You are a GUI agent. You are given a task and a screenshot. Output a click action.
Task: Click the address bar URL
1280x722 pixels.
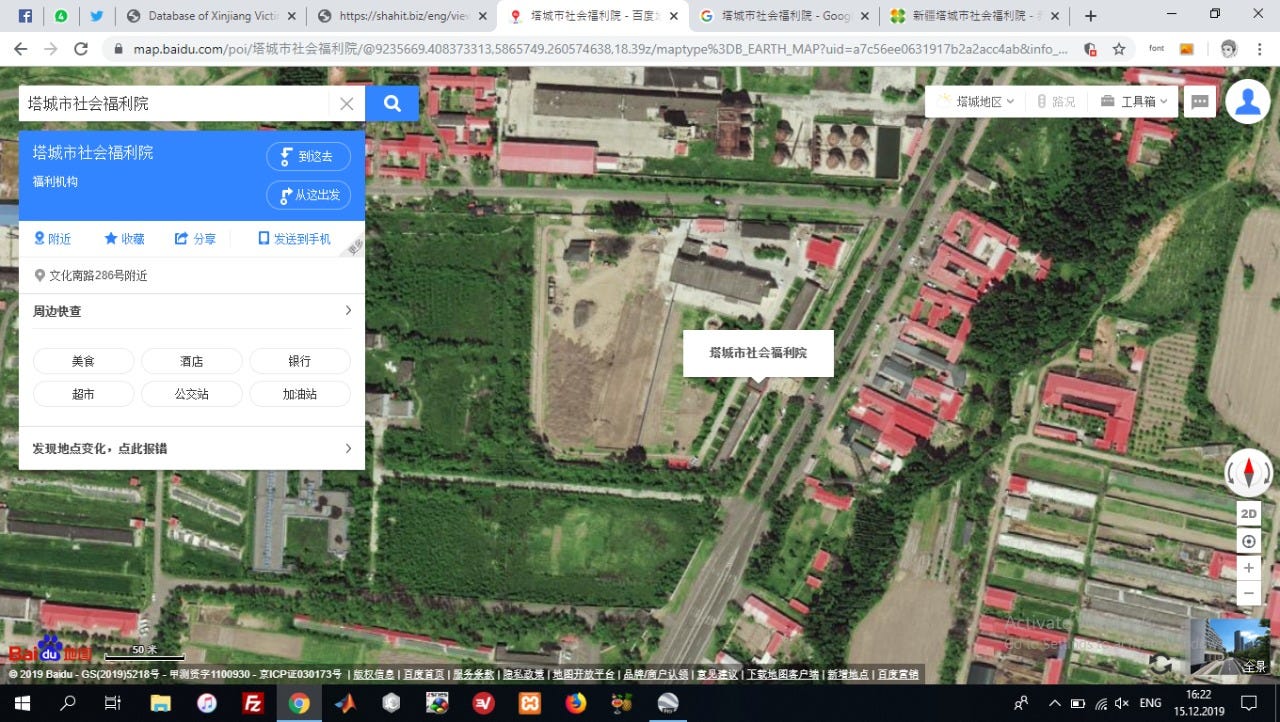(600, 49)
